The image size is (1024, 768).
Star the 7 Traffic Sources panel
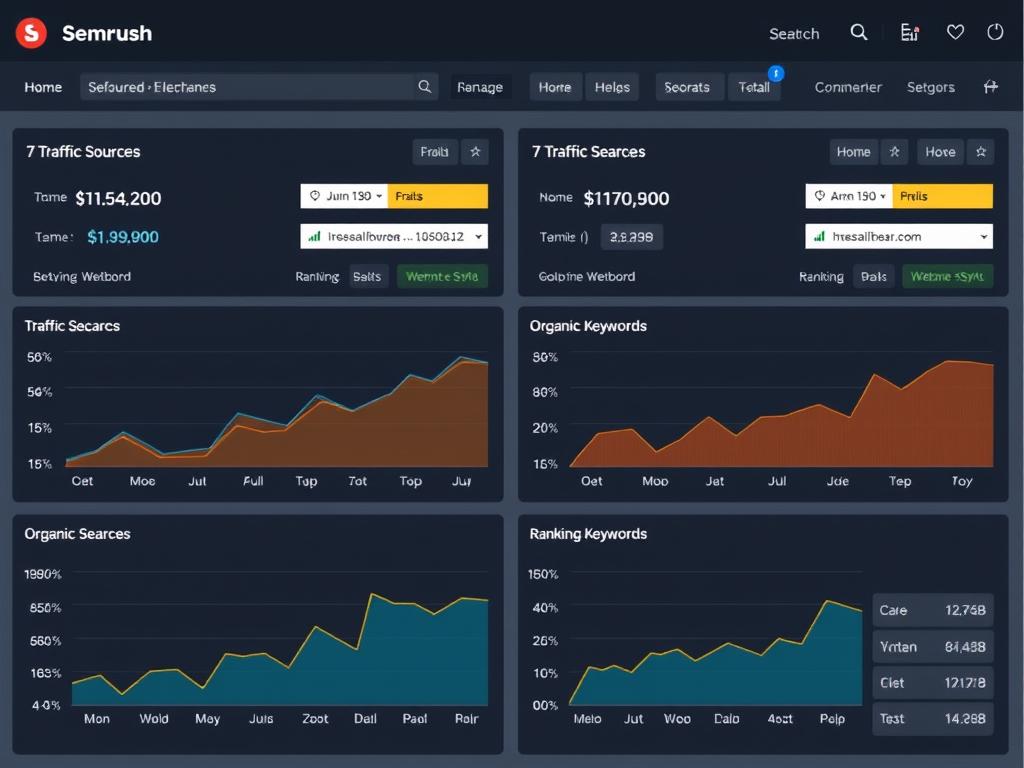(475, 152)
